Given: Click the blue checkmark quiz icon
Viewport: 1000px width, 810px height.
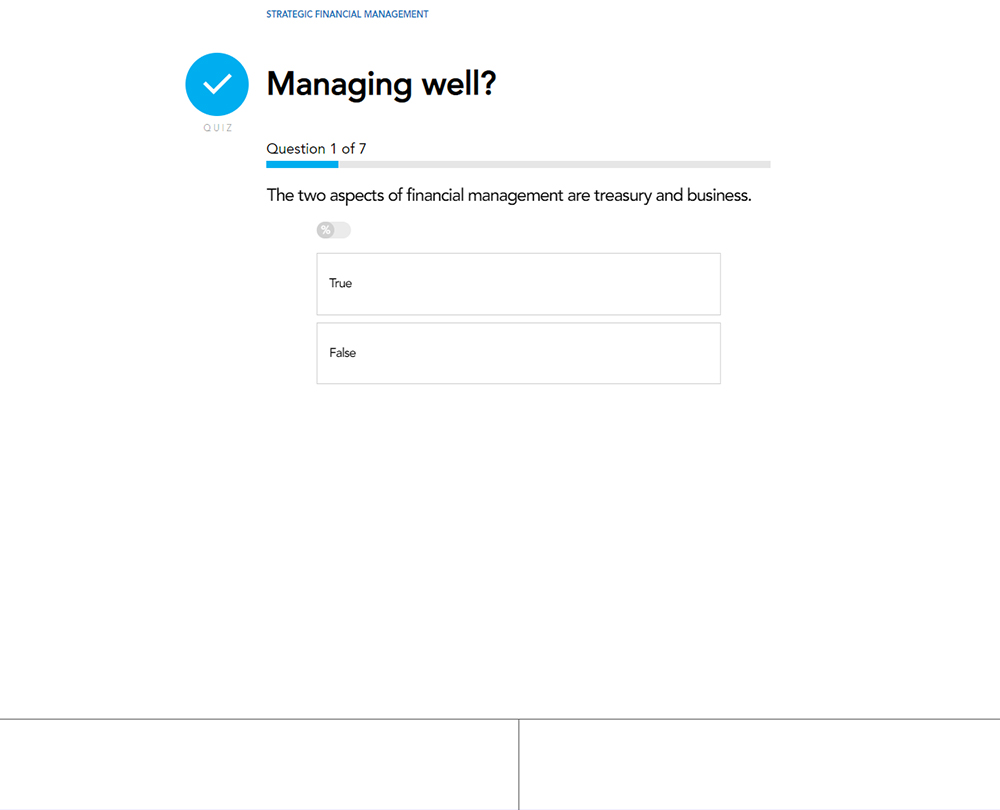Looking at the screenshot, I should pos(217,84).
